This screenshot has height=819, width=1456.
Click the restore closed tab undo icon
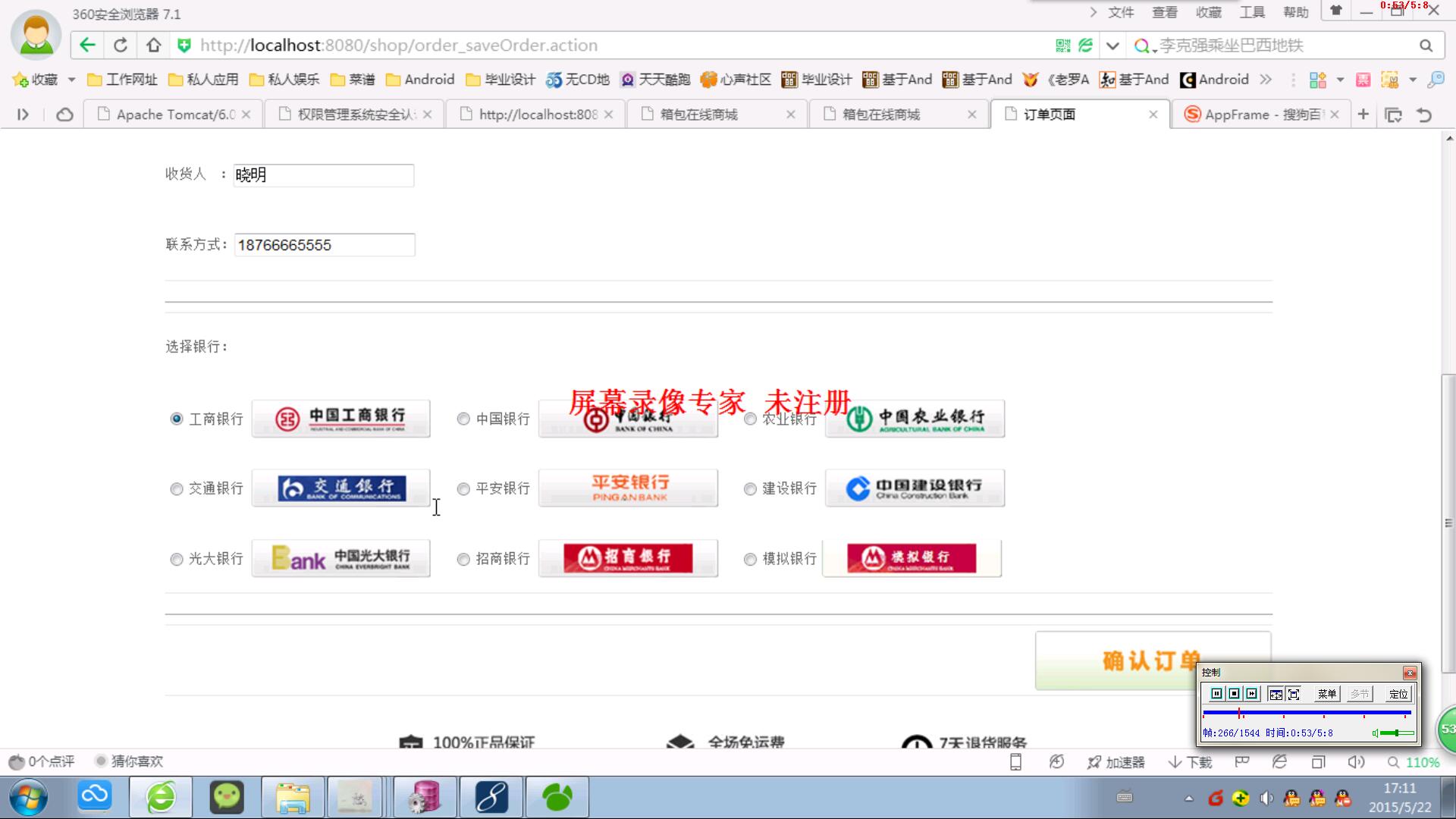click(x=1424, y=115)
